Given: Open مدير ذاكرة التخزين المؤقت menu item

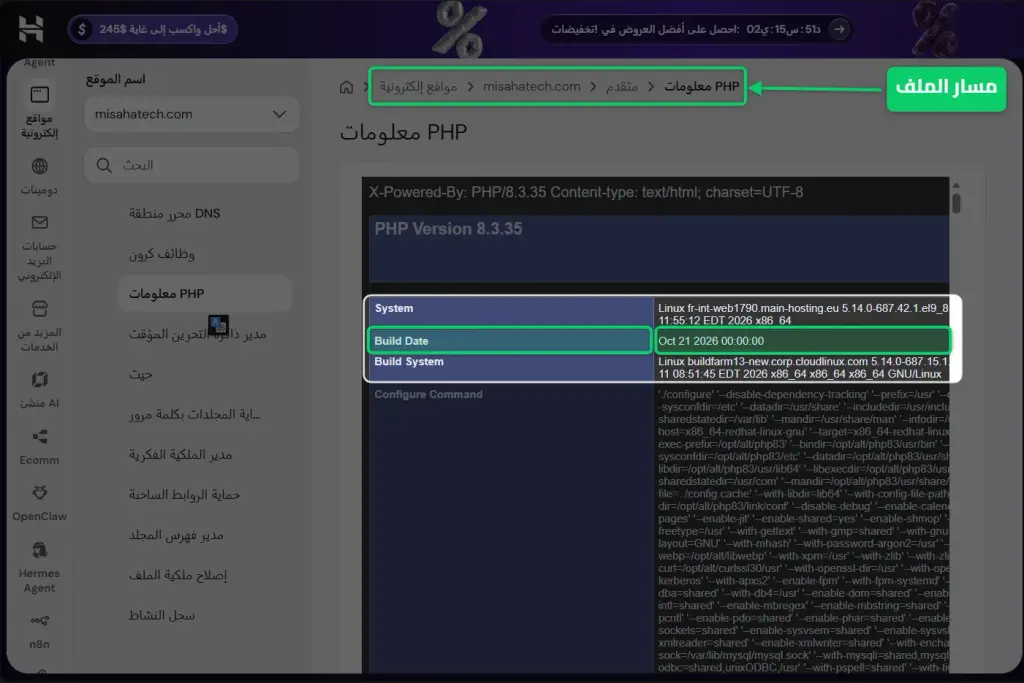Looking at the screenshot, I should (x=197, y=334).
